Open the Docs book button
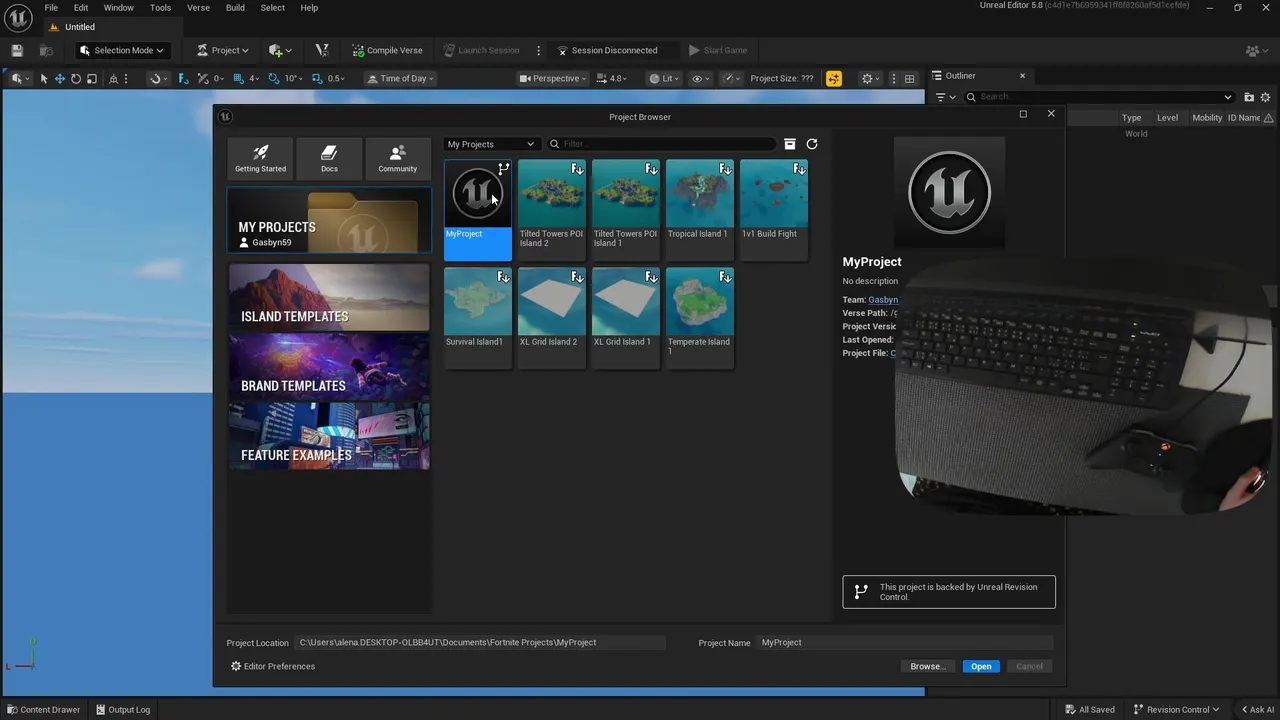 point(329,158)
